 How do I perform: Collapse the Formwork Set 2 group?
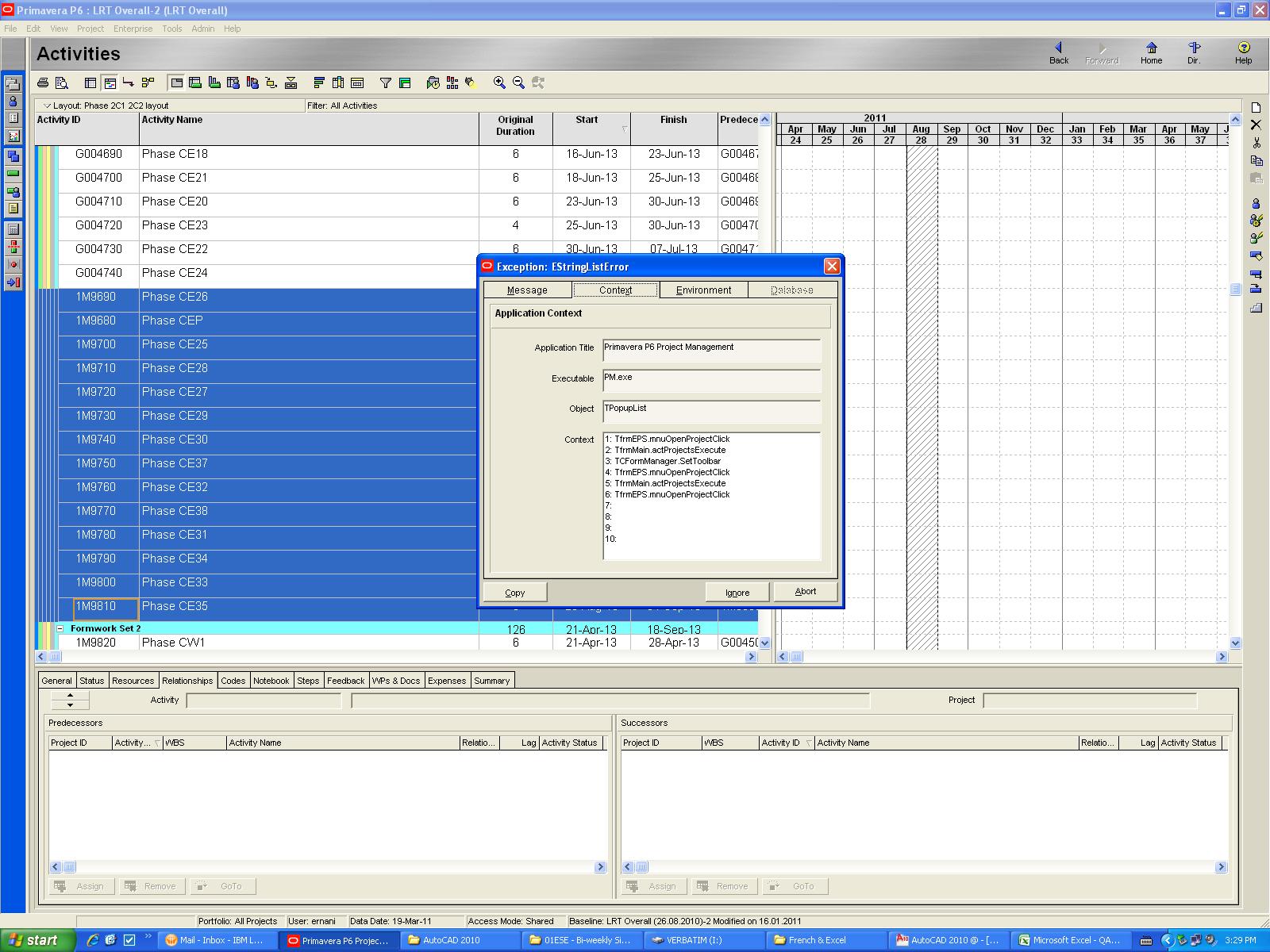(60, 628)
